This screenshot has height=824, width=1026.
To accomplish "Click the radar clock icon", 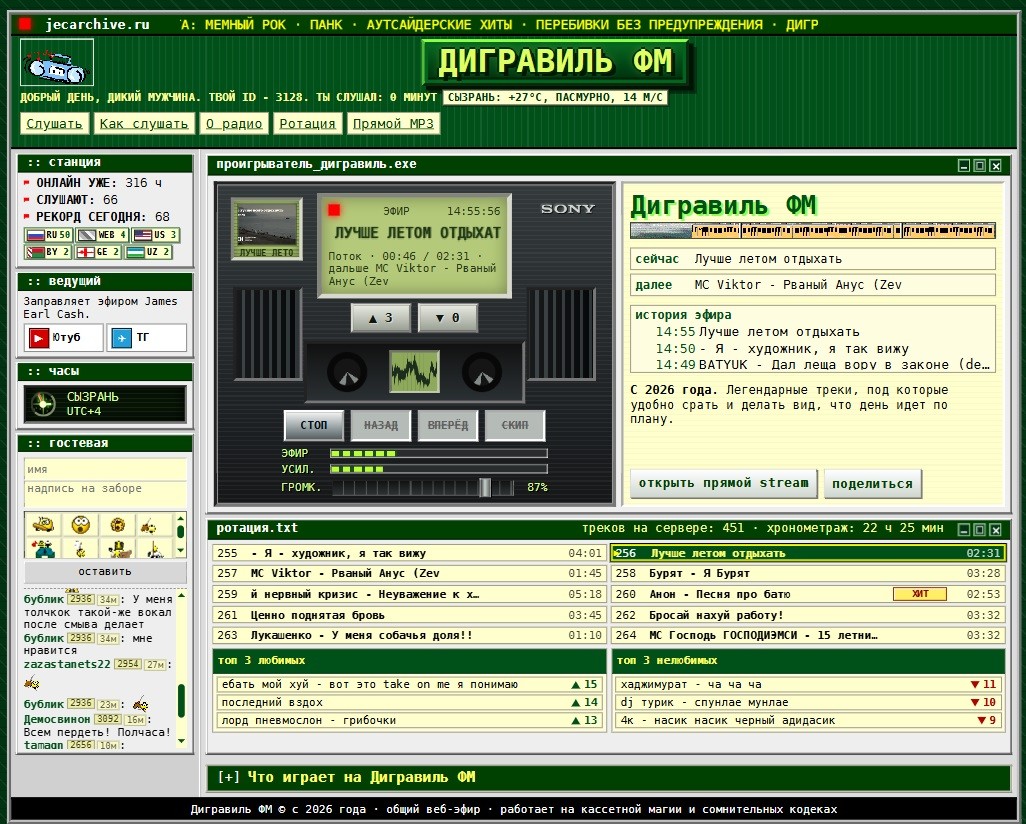I will coord(43,404).
